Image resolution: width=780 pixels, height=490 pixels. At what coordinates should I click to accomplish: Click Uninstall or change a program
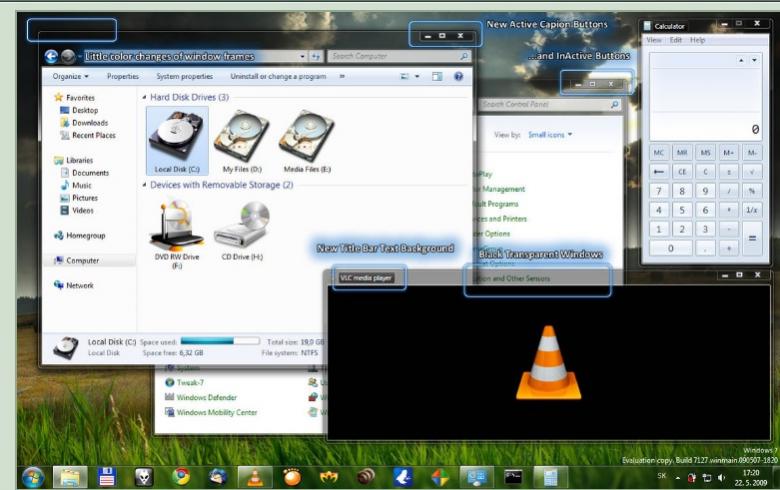[x=278, y=76]
